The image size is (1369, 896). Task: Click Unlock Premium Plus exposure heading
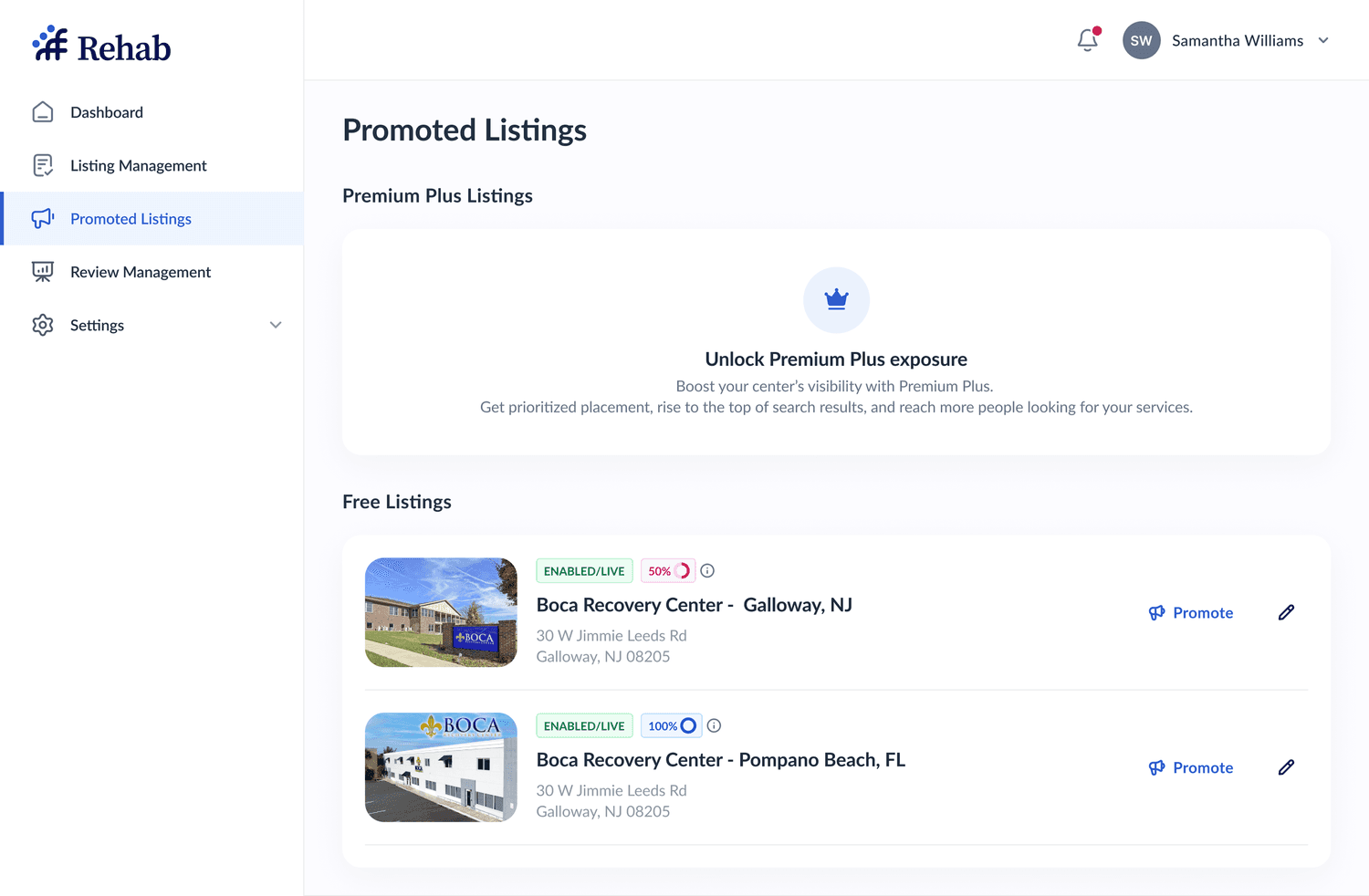pyautogui.click(x=836, y=359)
